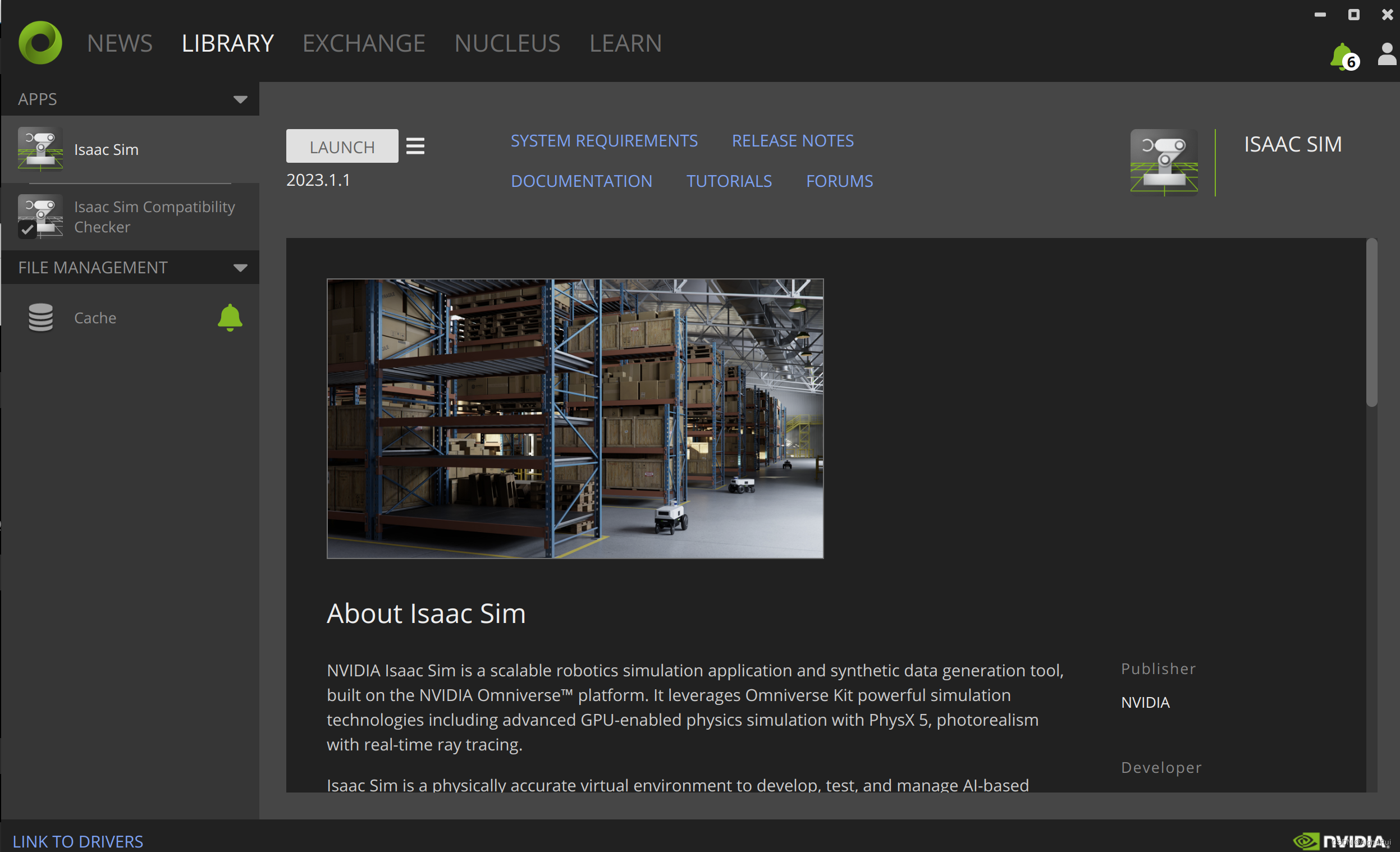This screenshot has width=1400, height=852.
Task: Click the warehouse preview thumbnail image
Action: (x=574, y=418)
